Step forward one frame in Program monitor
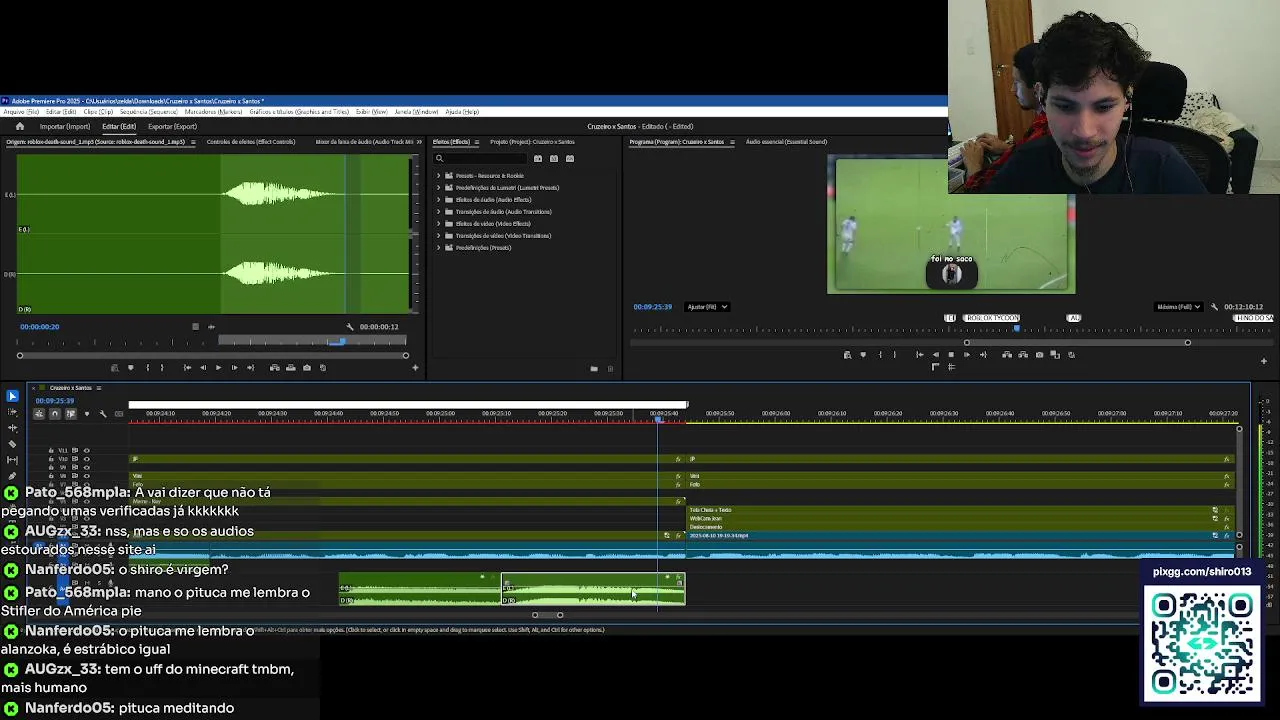Screen dimensions: 1280x720 point(967,355)
